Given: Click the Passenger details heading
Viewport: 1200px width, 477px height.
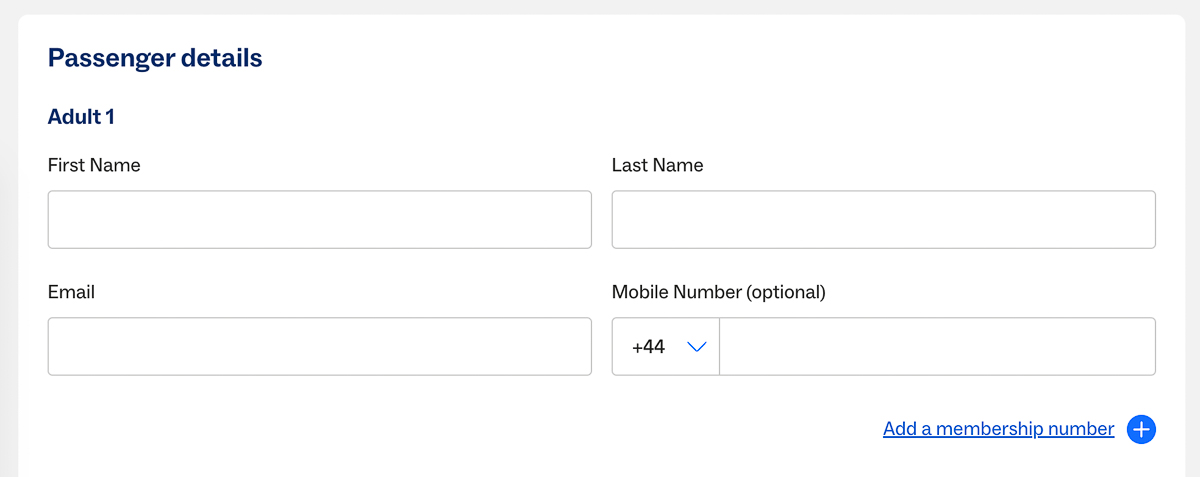Looking at the screenshot, I should 155,58.
